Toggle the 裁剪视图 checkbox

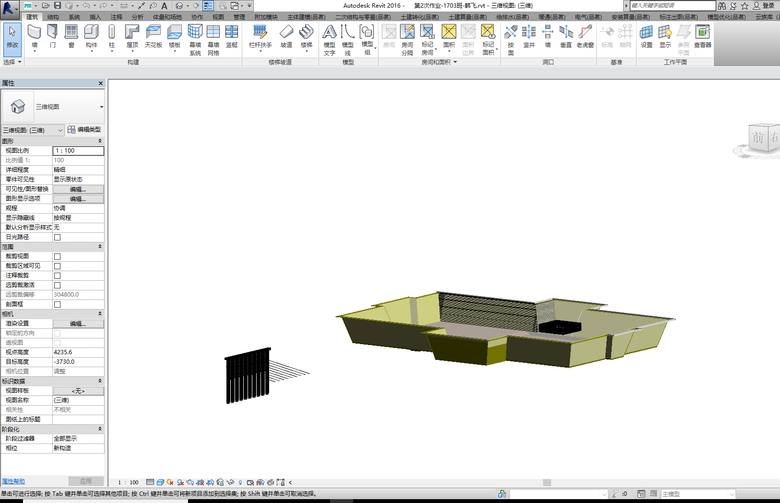pyautogui.click(x=57, y=256)
